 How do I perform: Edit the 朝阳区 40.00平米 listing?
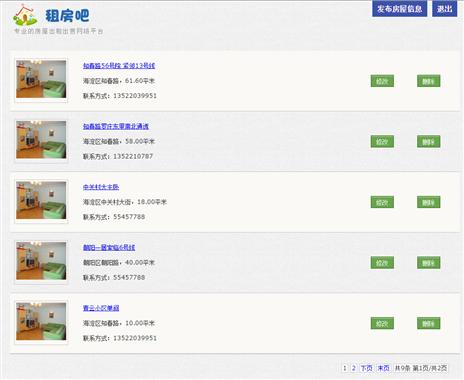pos(382,263)
